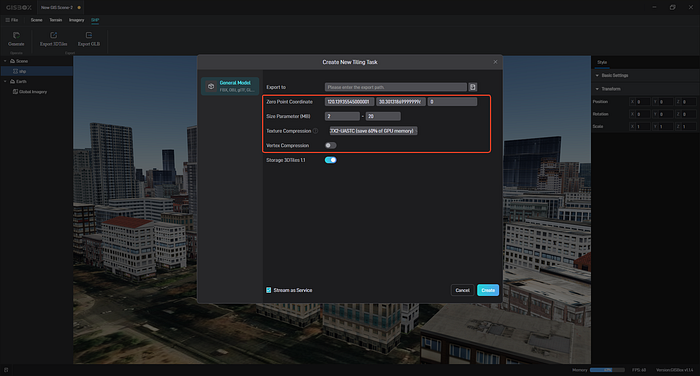Click the Storage 3DTiles 1.1 label
This screenshot has height=376, width=700.
point(286,160)
